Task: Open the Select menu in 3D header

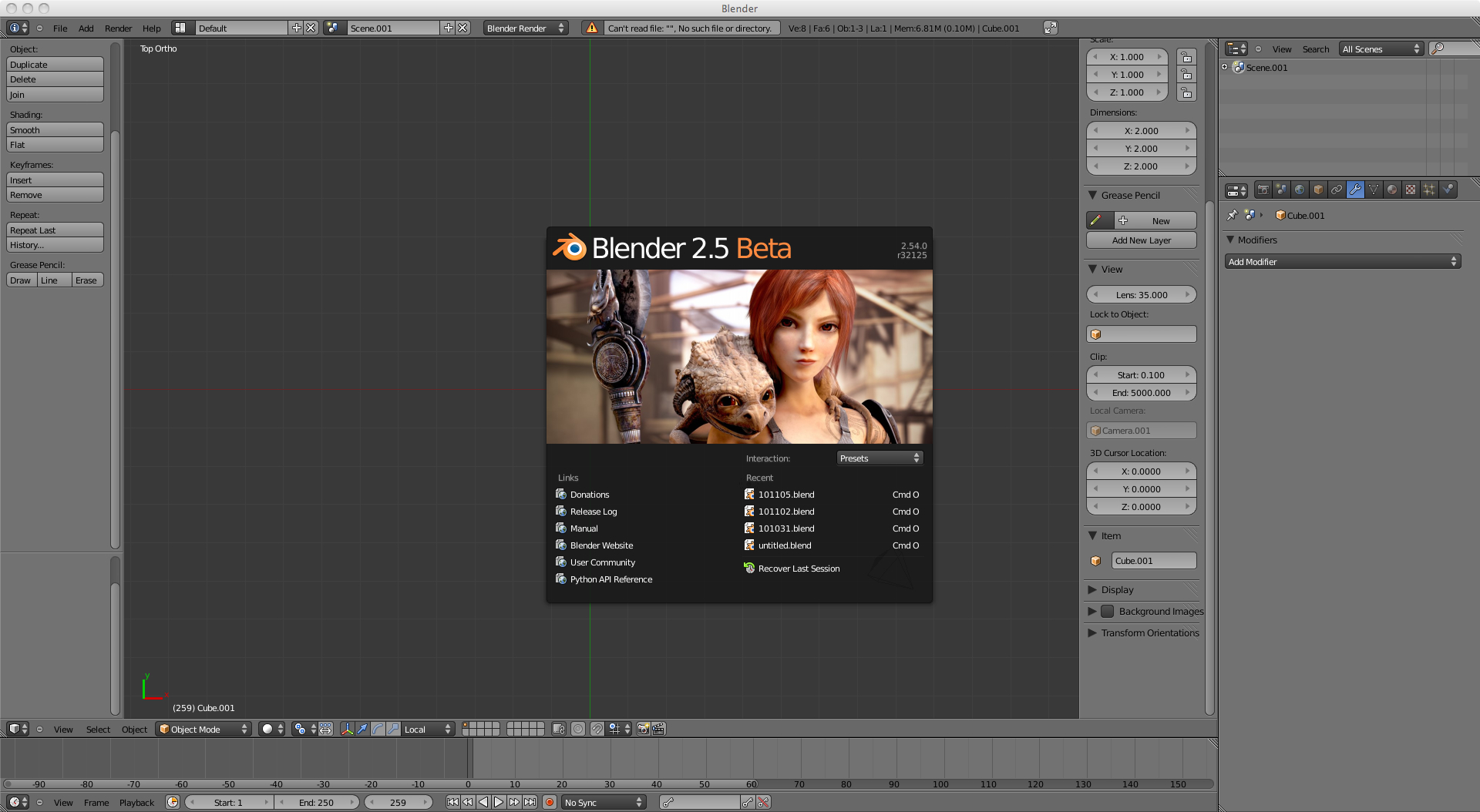Action: 98,729
